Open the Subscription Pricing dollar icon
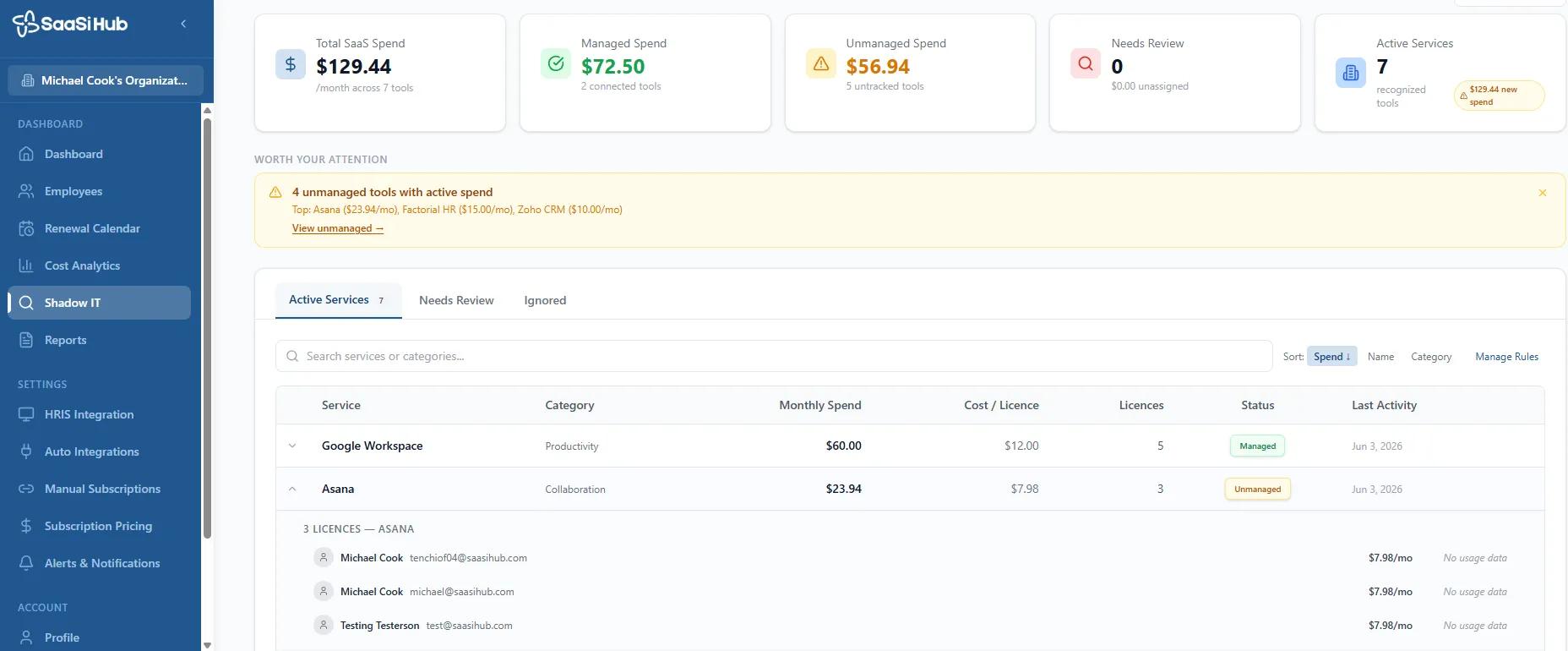The image size is (1568, 651). [26, 526]
